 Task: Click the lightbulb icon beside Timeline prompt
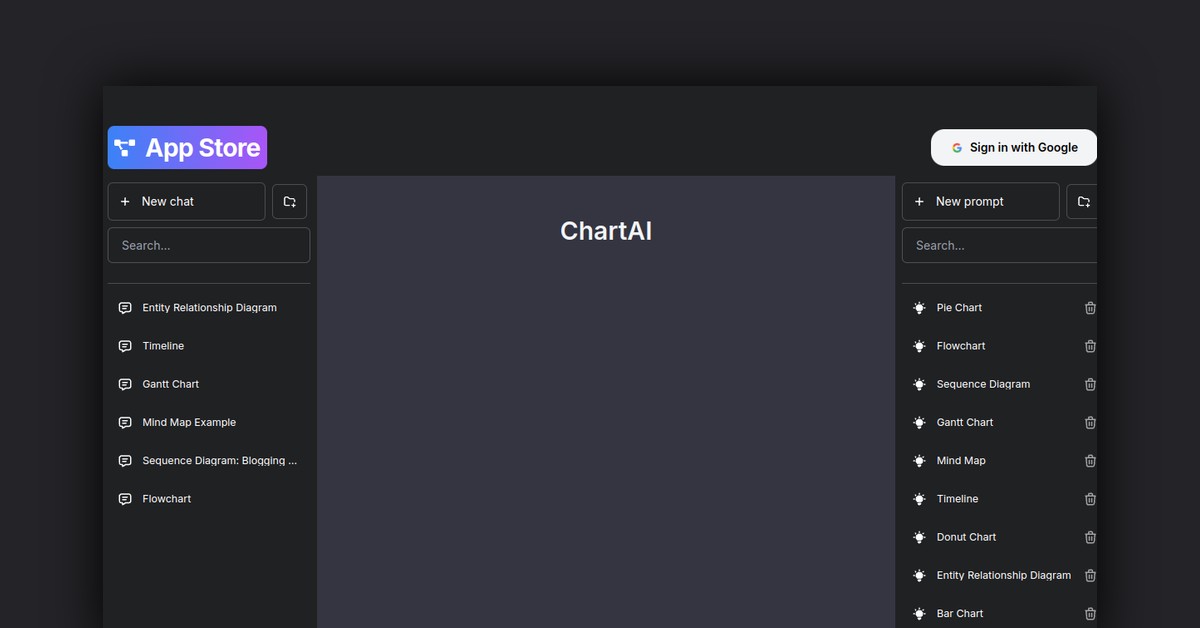[x=919, y=498]
